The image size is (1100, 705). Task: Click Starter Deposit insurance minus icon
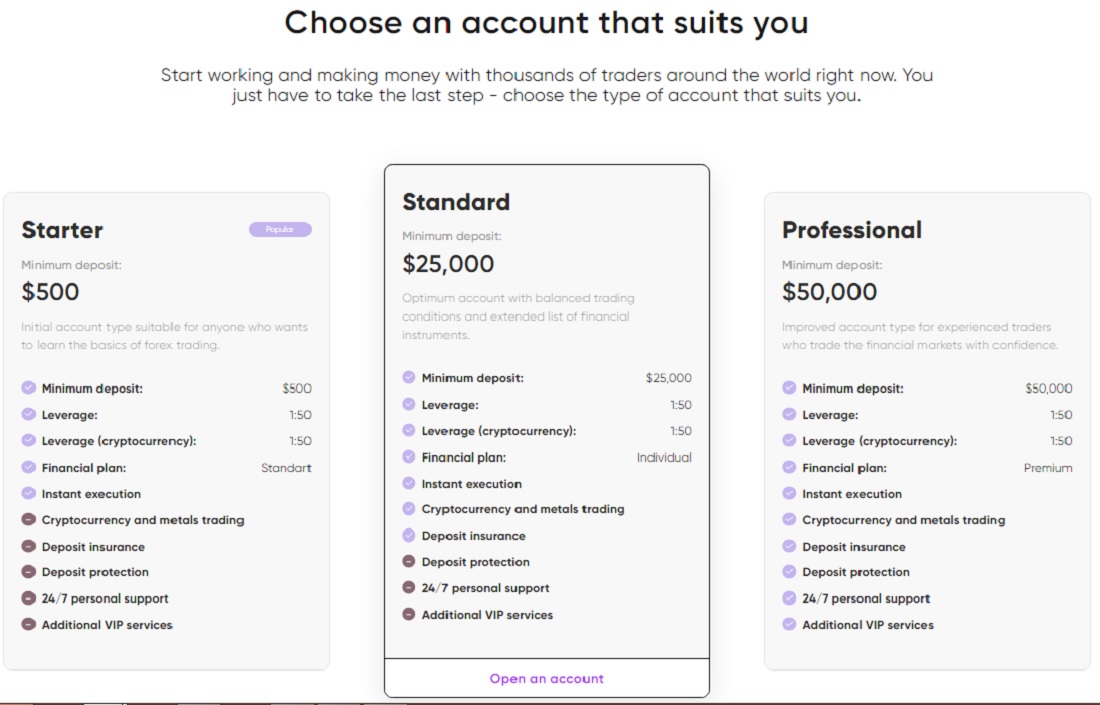[x=29, y=546]
